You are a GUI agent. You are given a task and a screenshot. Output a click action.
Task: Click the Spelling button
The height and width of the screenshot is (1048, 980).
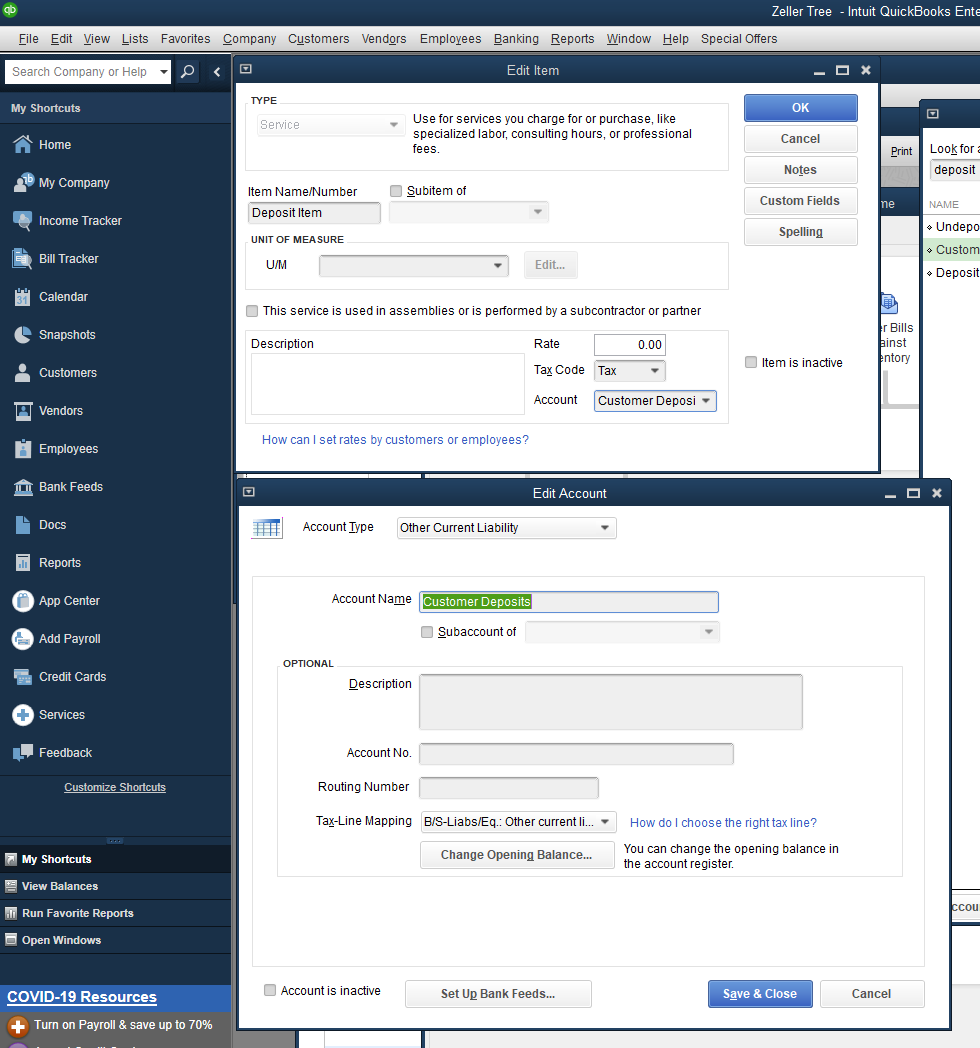(800, 232)
